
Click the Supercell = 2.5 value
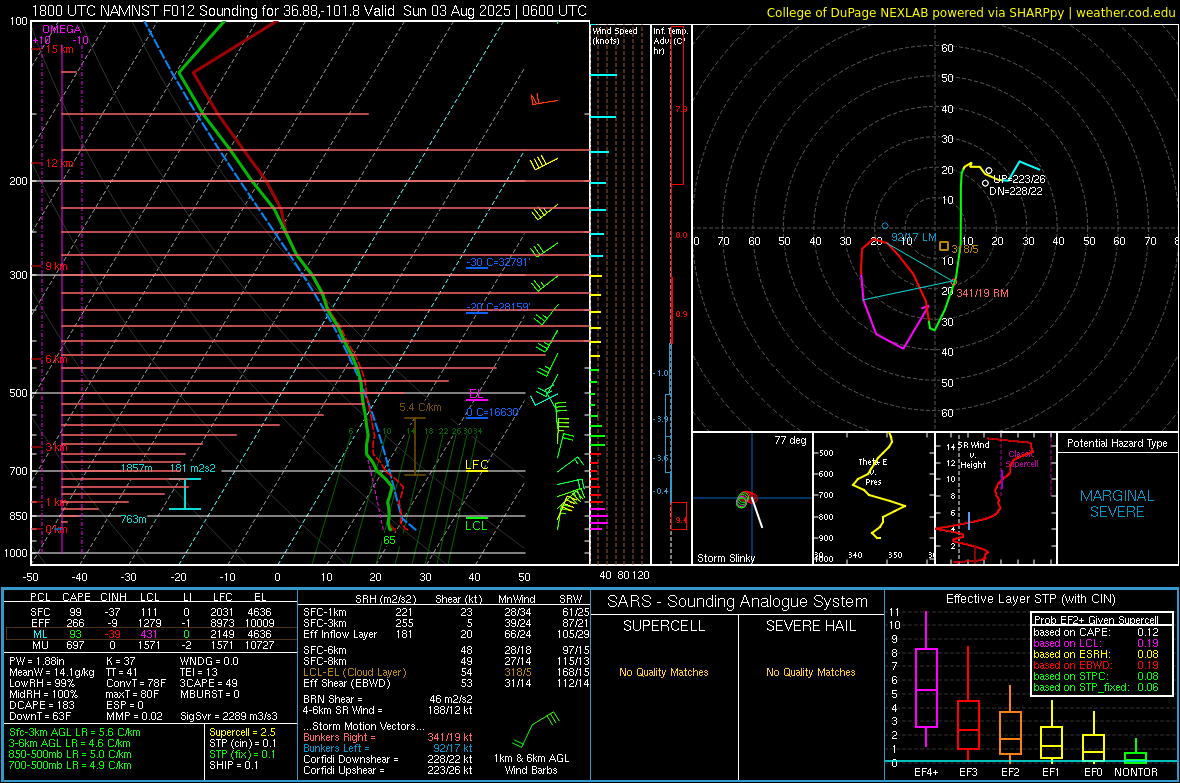[x=242, y=733]
